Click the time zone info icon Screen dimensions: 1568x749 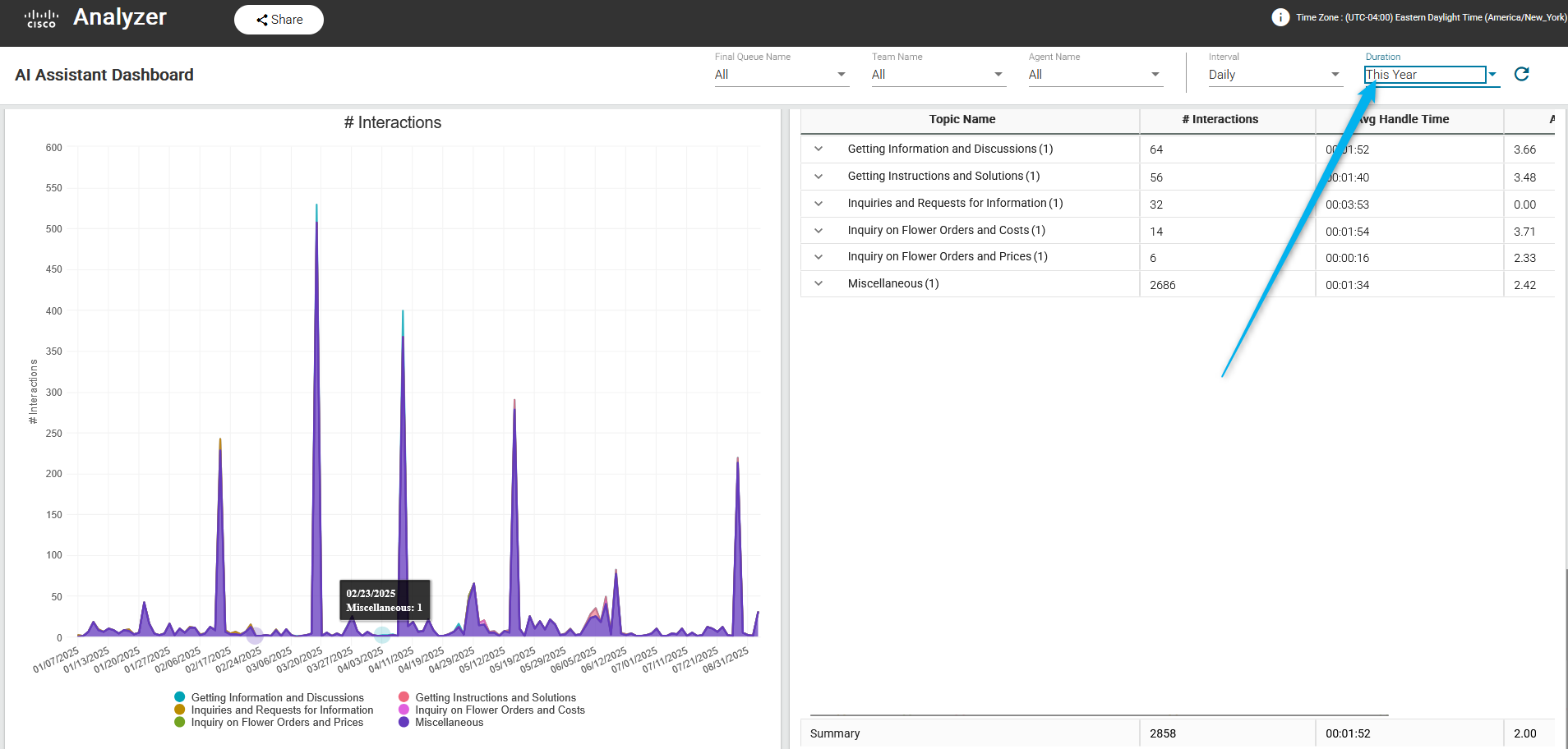pos(1280,17)
